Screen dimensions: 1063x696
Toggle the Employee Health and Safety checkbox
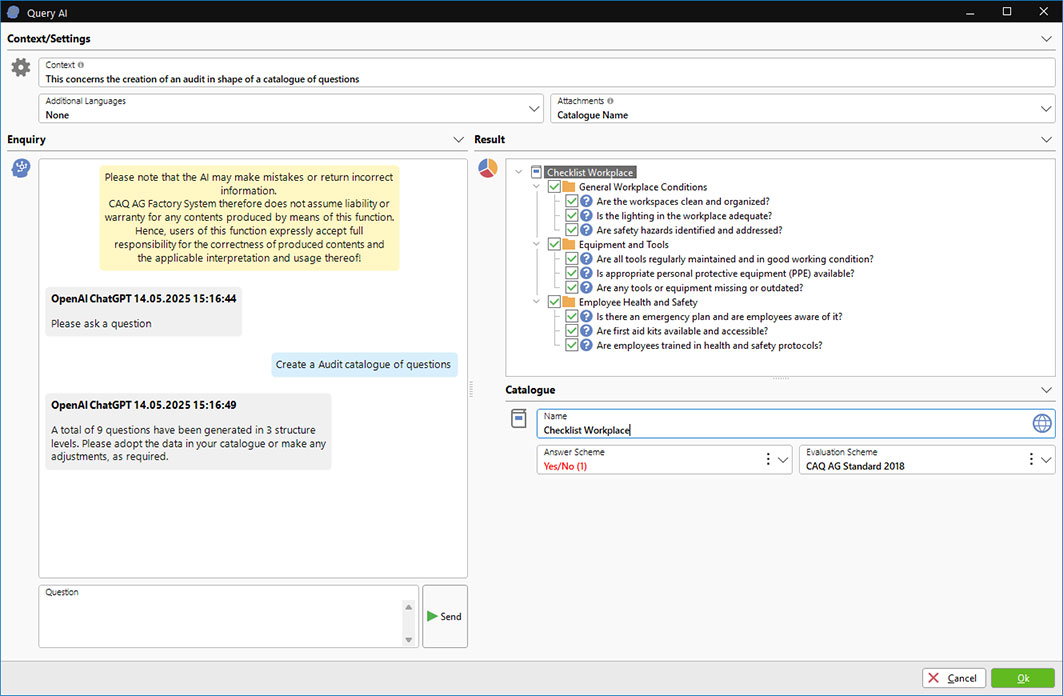pos(554,302)
